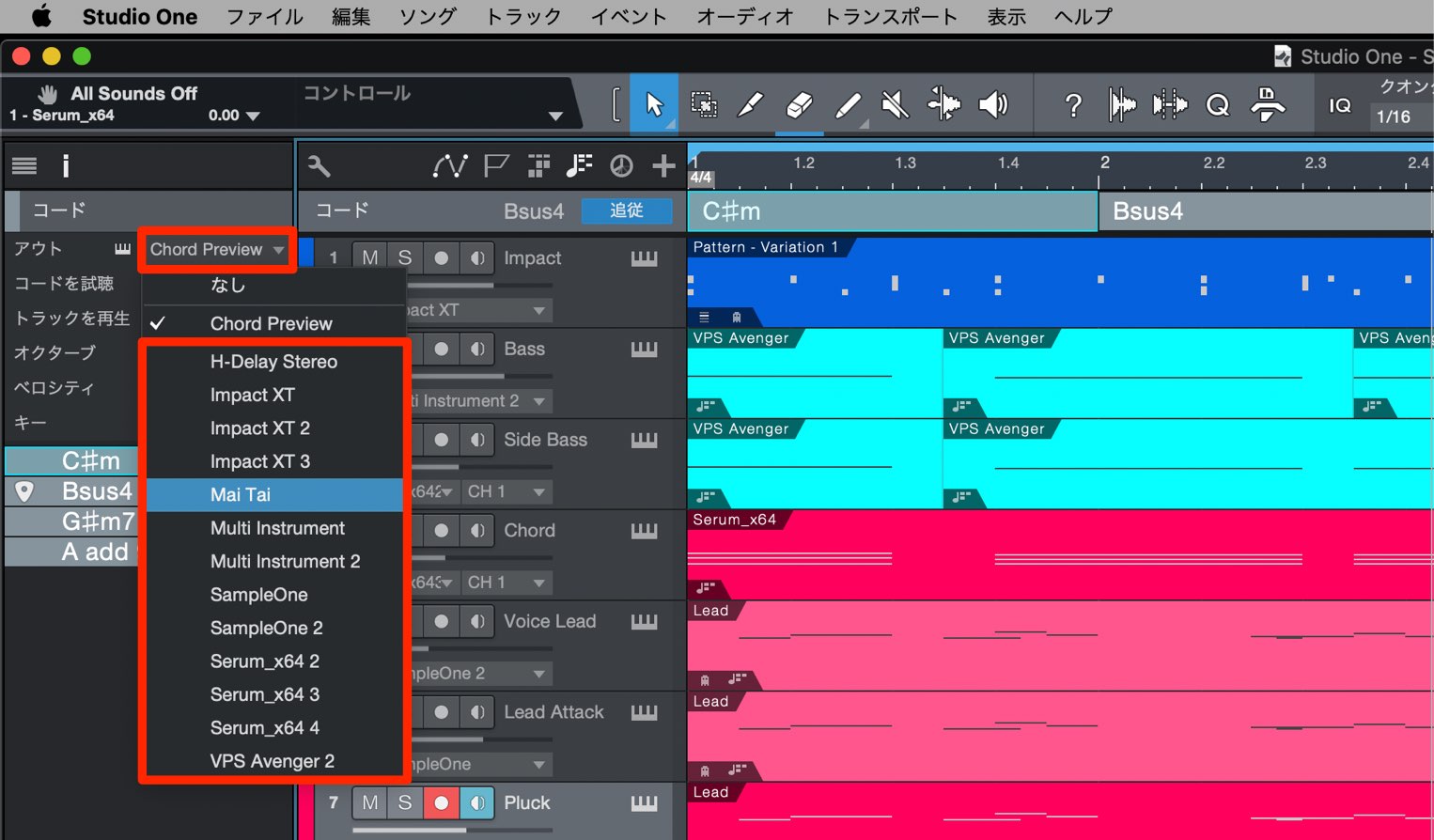Click the IQ button
Screen dimensions: 1434x840
coord(1340,105)
